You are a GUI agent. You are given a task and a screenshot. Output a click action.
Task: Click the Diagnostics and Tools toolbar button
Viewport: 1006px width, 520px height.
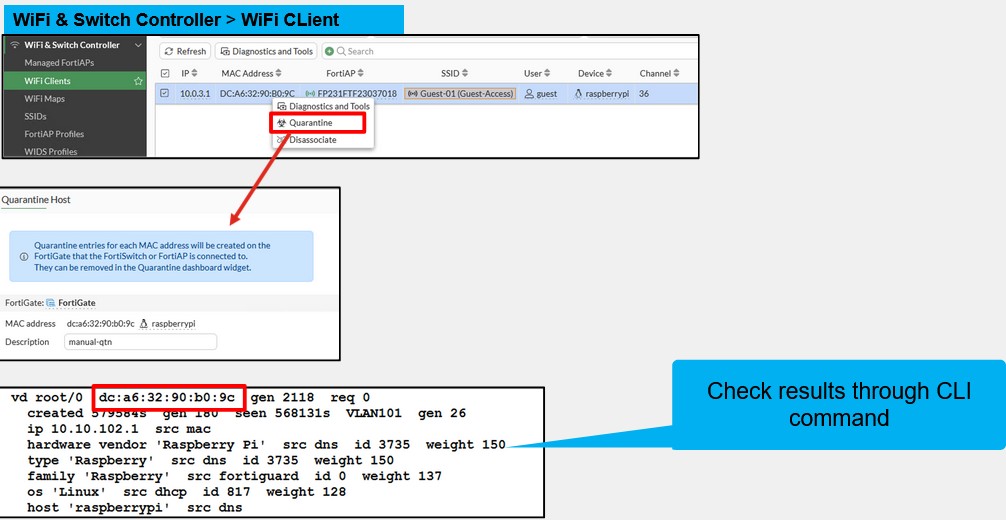[266, 51]
